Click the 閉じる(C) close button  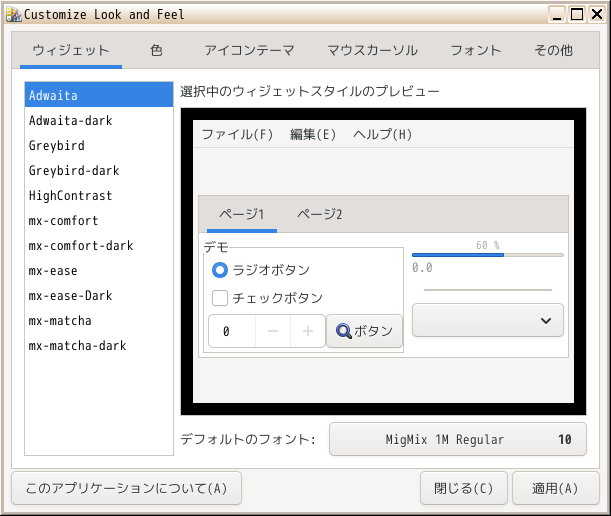click(464, 488)
